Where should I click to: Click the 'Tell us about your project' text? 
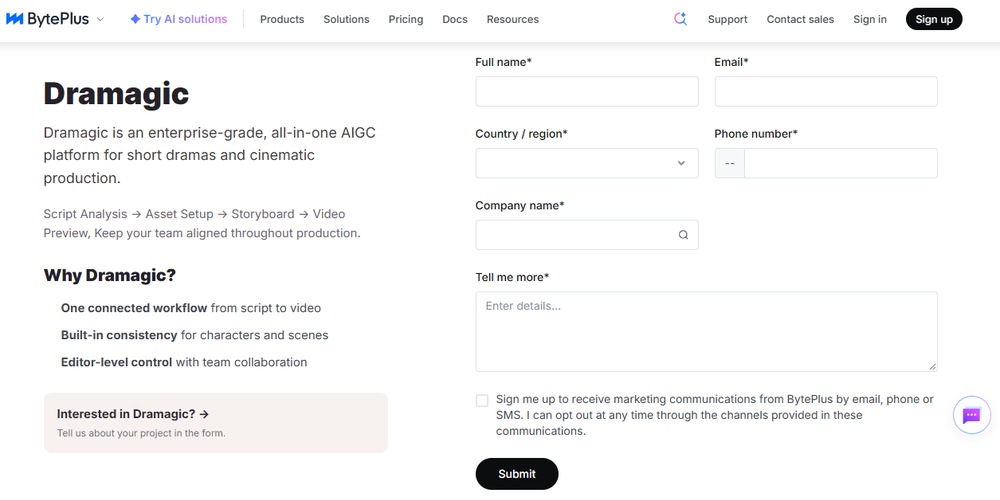pos(142,433)
